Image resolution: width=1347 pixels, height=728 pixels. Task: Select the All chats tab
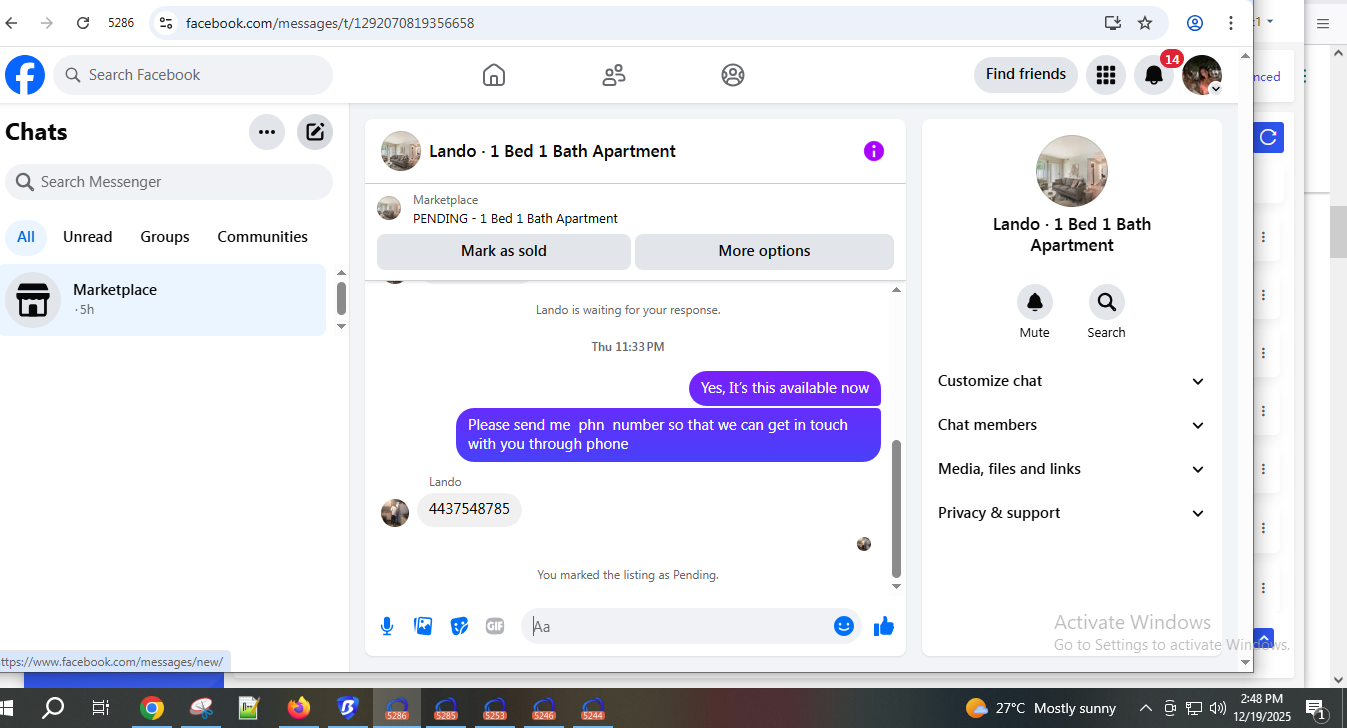pos(26,237)
